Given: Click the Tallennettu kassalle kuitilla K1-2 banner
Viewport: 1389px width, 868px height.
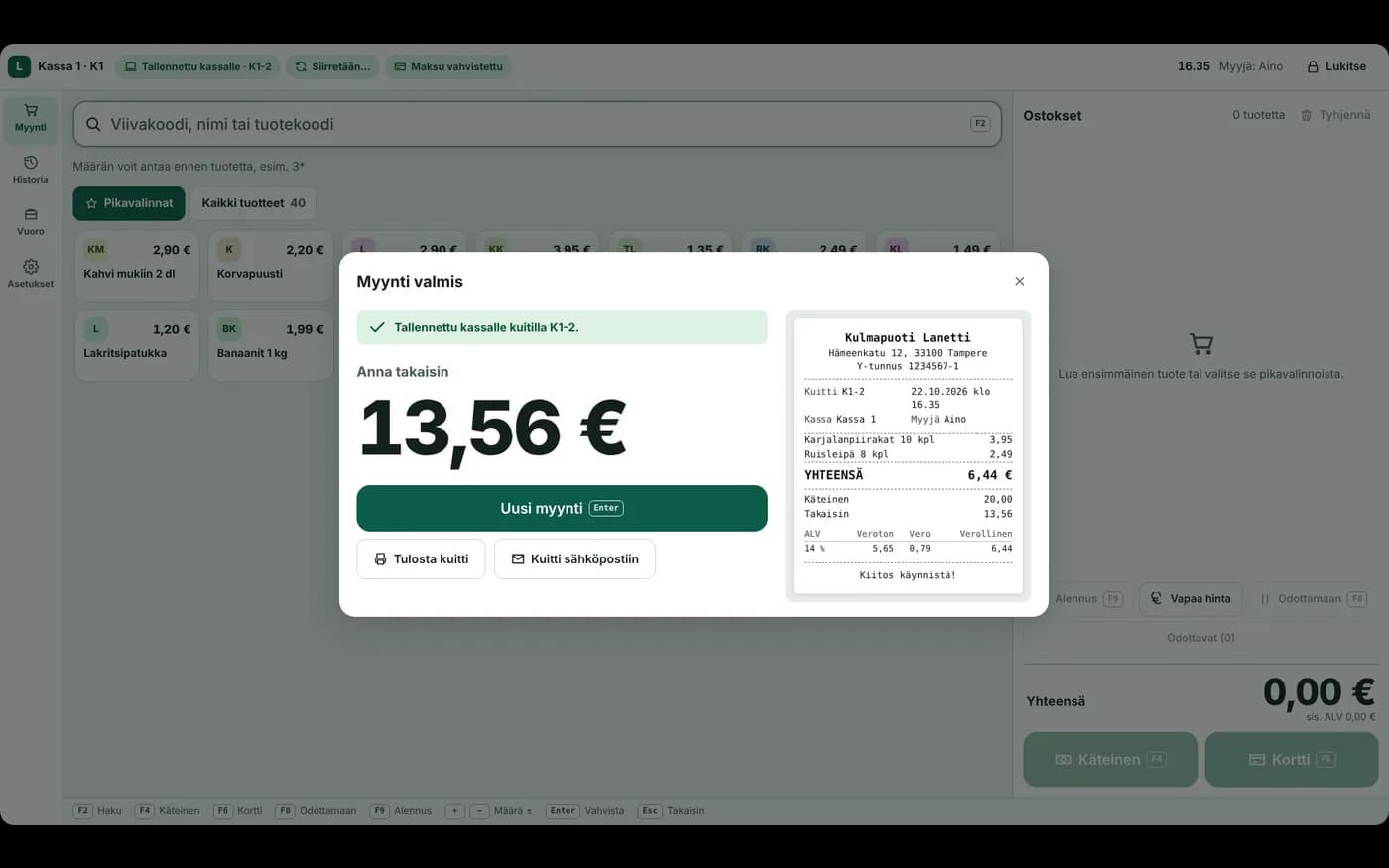Looking at the screenshot, I should pos(562,327).
